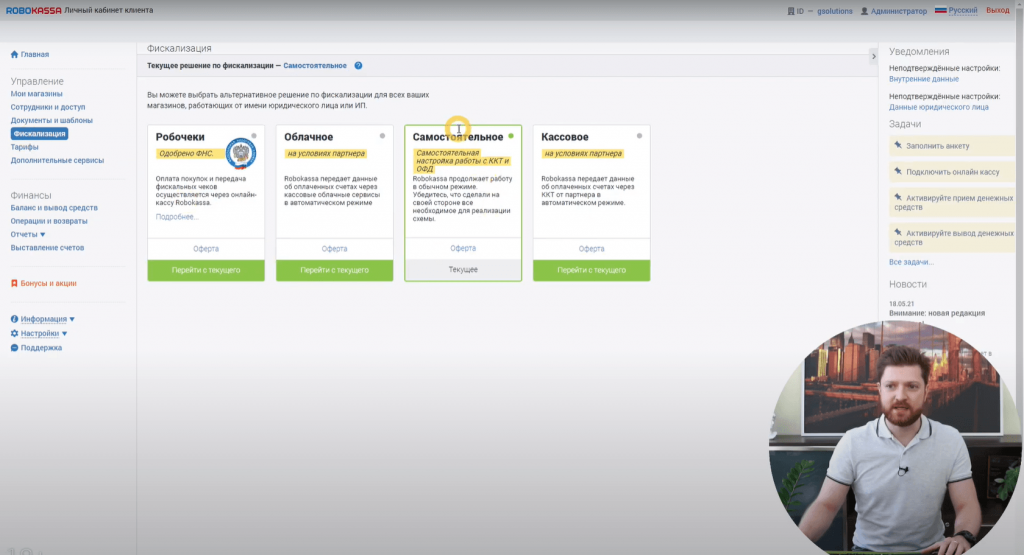
Task: Open Оферта link on Облачное card
Action: coord(334,249)
